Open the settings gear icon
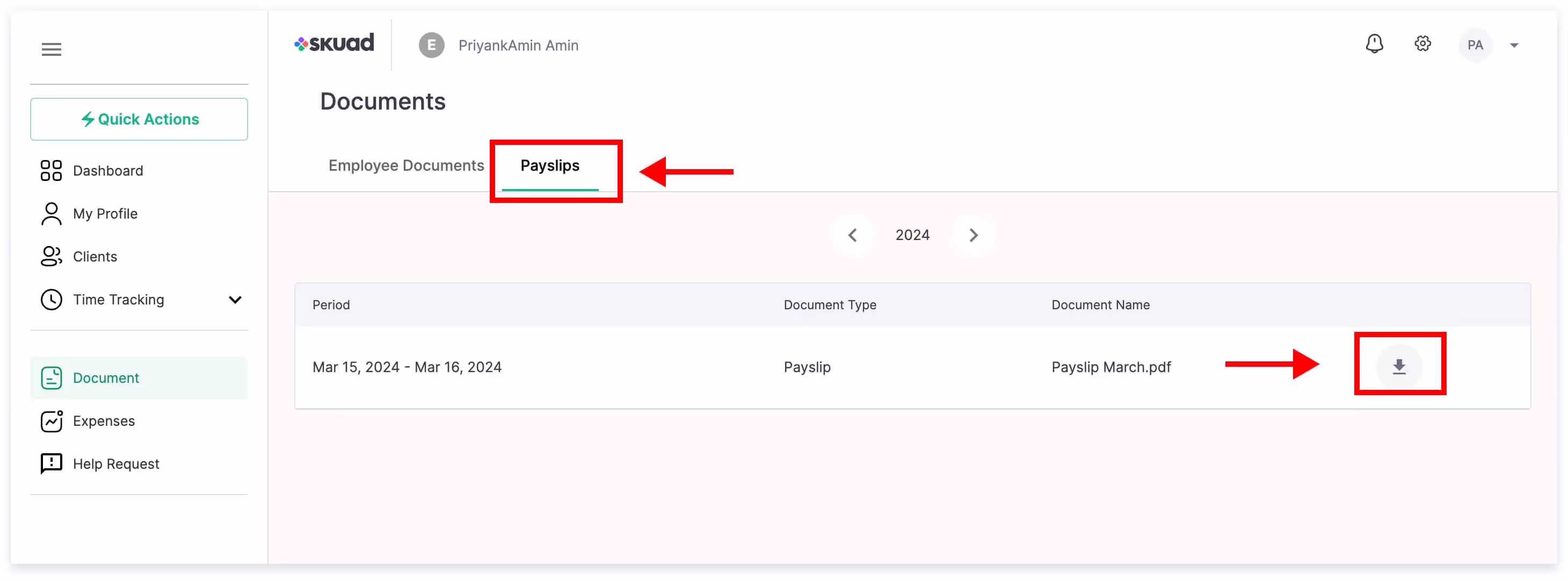 pos(1422,45)
